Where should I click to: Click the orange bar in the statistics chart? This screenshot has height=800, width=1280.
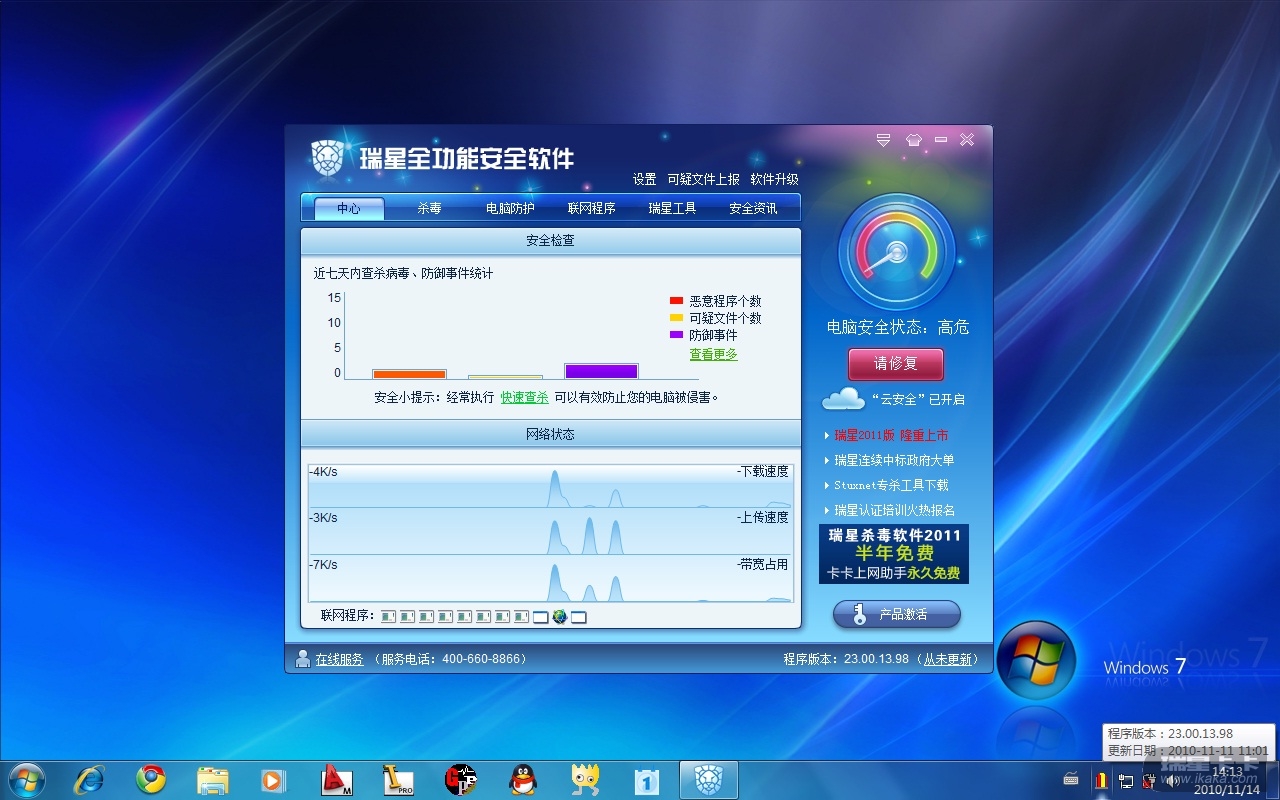click(x=409, y=374)
